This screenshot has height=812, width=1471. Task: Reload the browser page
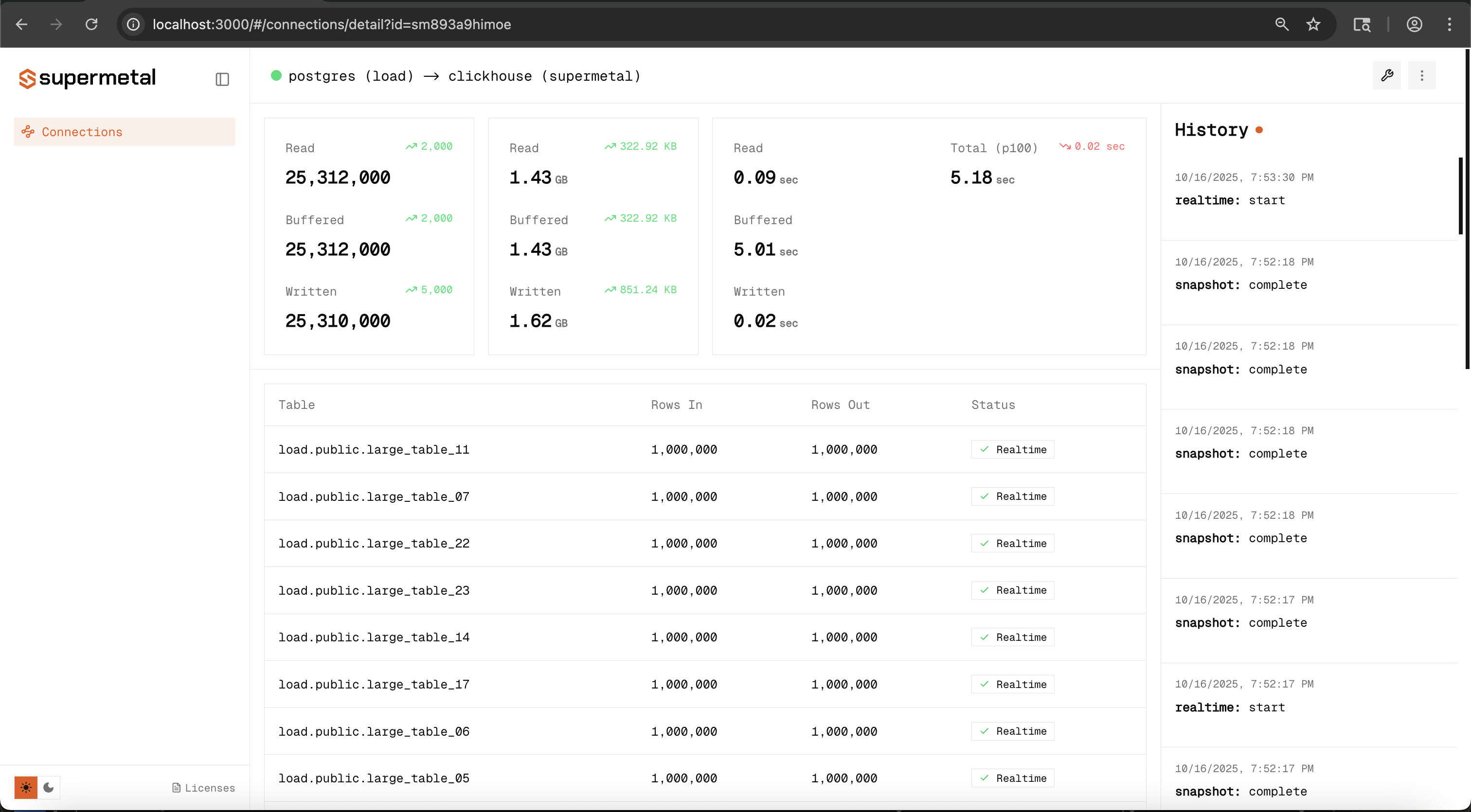91,24
